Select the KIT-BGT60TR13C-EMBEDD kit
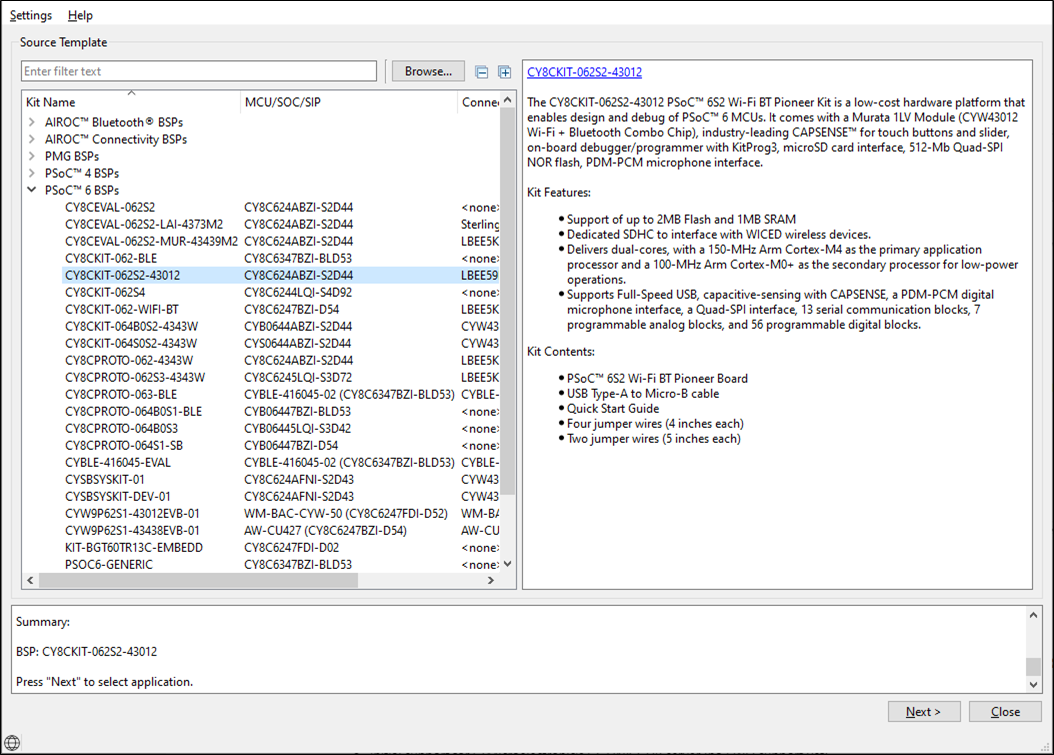This screenshot has width=1054, height=755. pos(134,548)
